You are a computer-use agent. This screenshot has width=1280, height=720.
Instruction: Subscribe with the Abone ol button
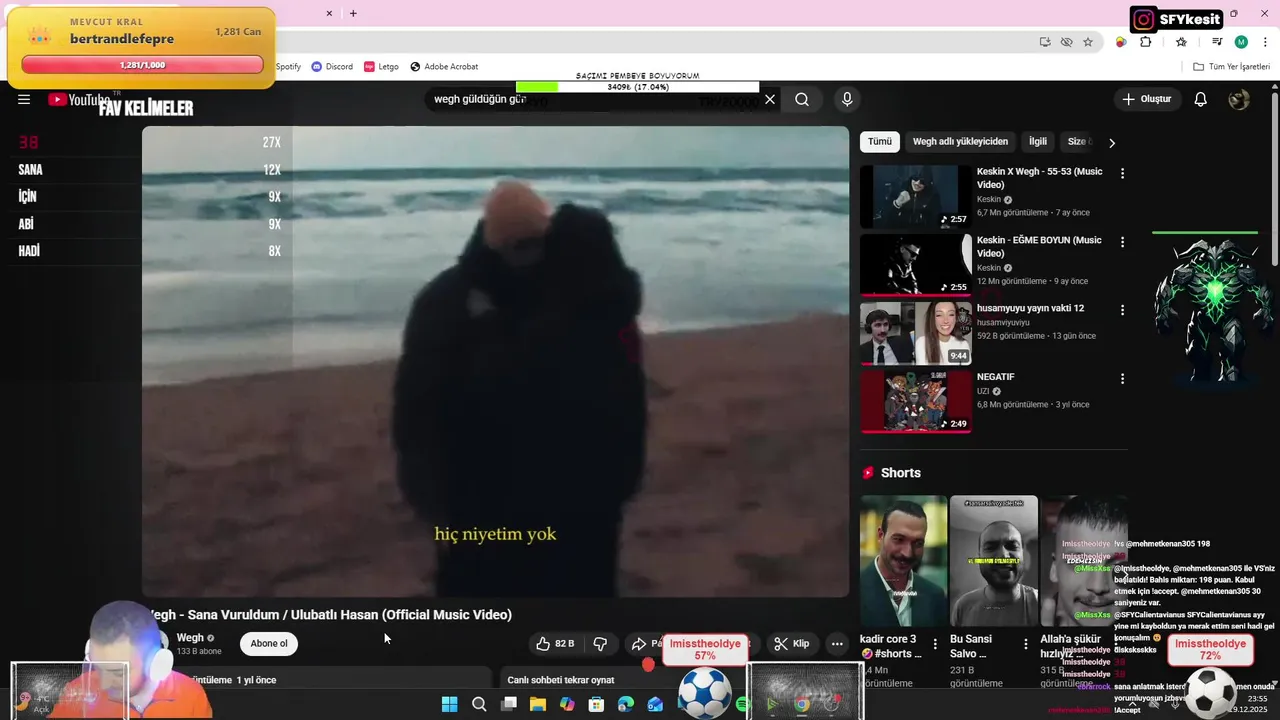click(269, 643)
